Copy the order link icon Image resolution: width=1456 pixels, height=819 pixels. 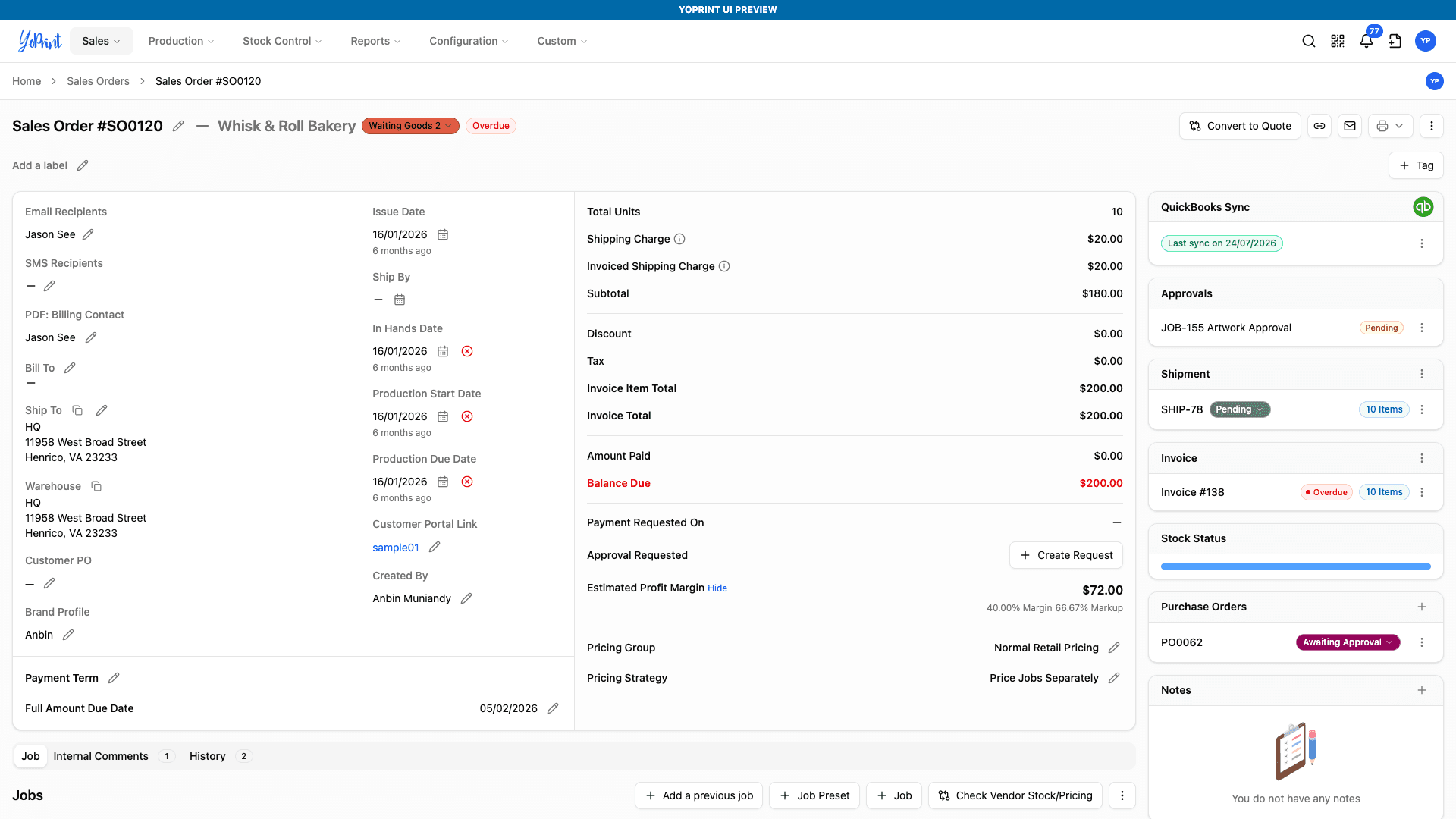point(1319,126)
